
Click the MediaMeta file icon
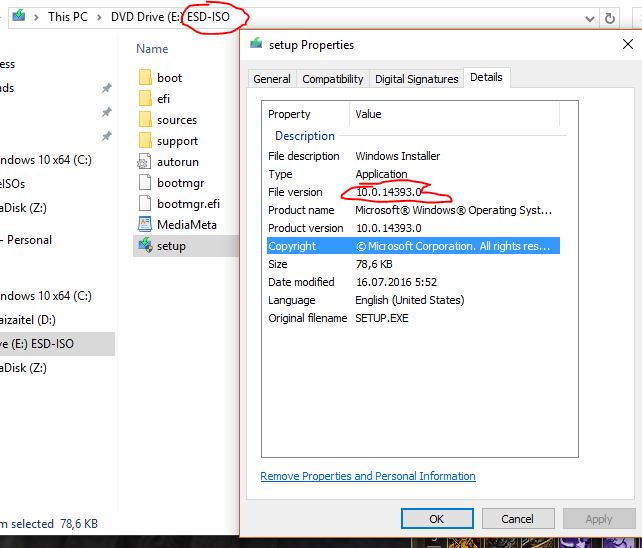tap(144, 224)
